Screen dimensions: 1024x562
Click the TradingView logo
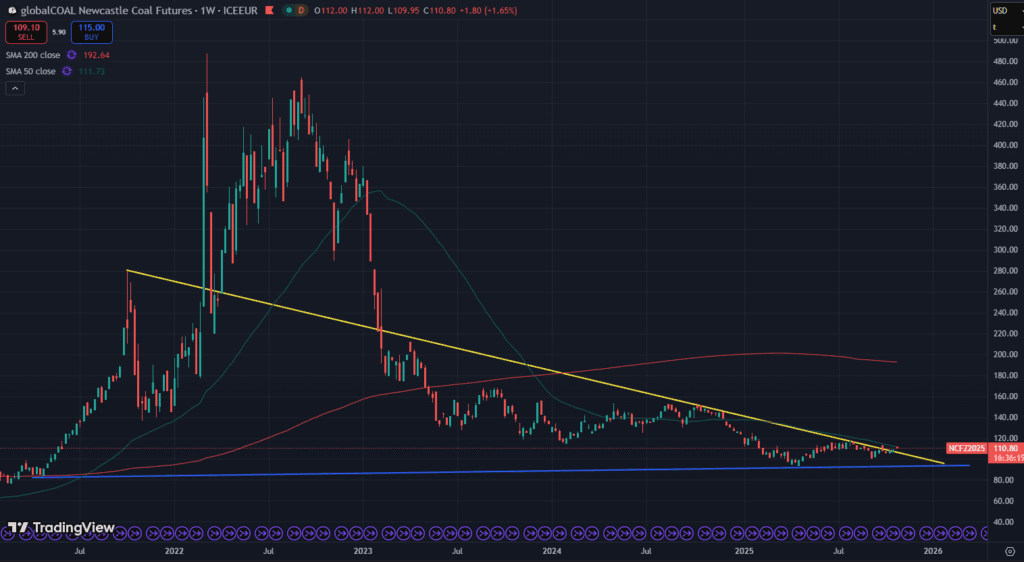click(60, 528)
